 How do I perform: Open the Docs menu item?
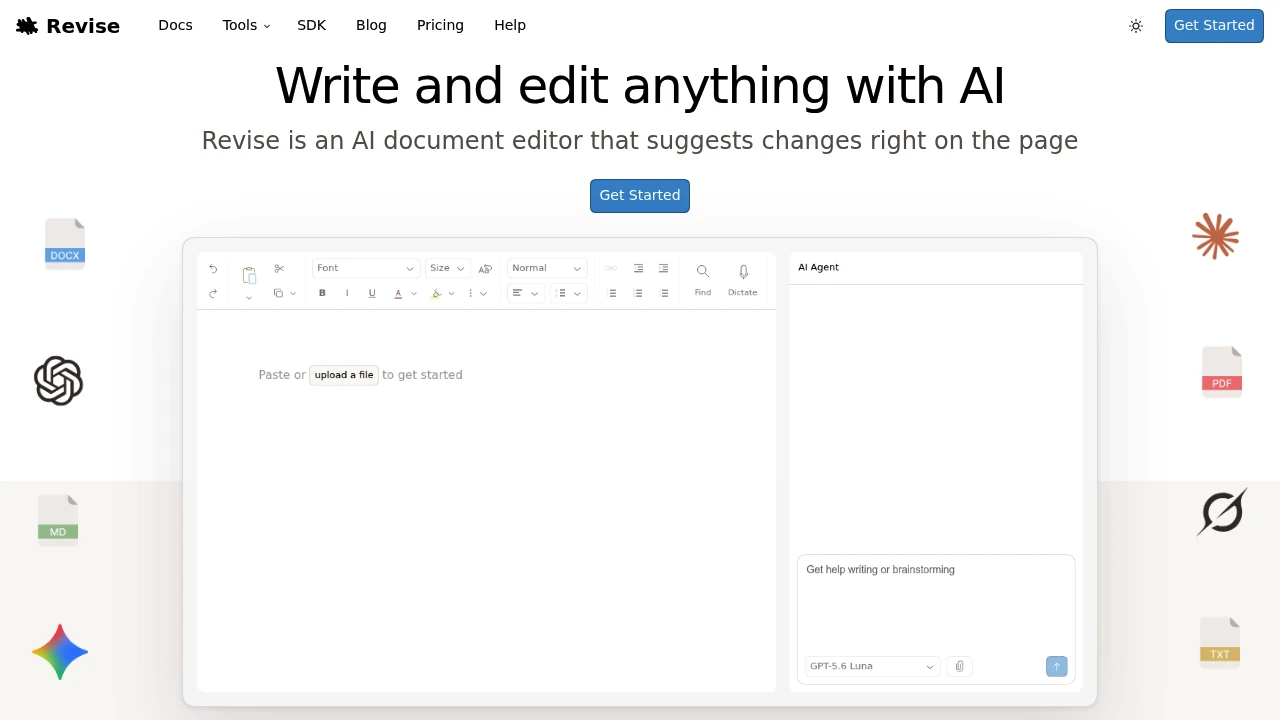[175, 25]
